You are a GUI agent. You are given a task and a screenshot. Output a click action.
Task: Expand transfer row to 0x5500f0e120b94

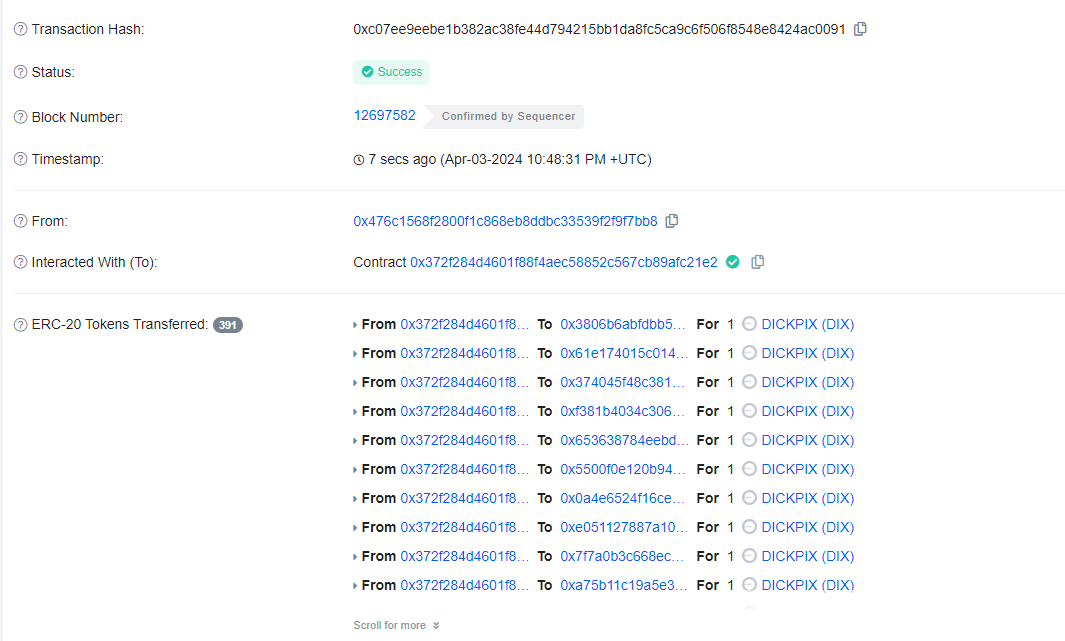(x=355, y=470)
